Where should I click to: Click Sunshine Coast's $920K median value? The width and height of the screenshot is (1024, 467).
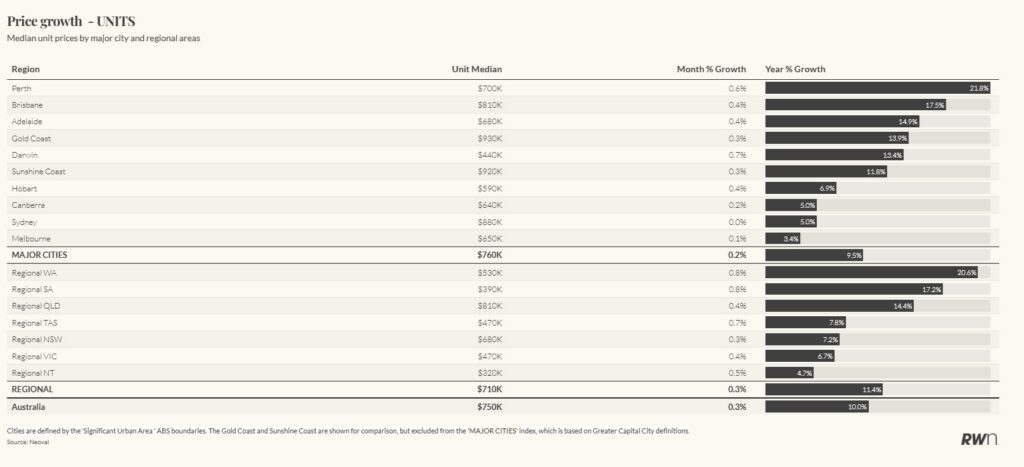click(x=489, y=172)
